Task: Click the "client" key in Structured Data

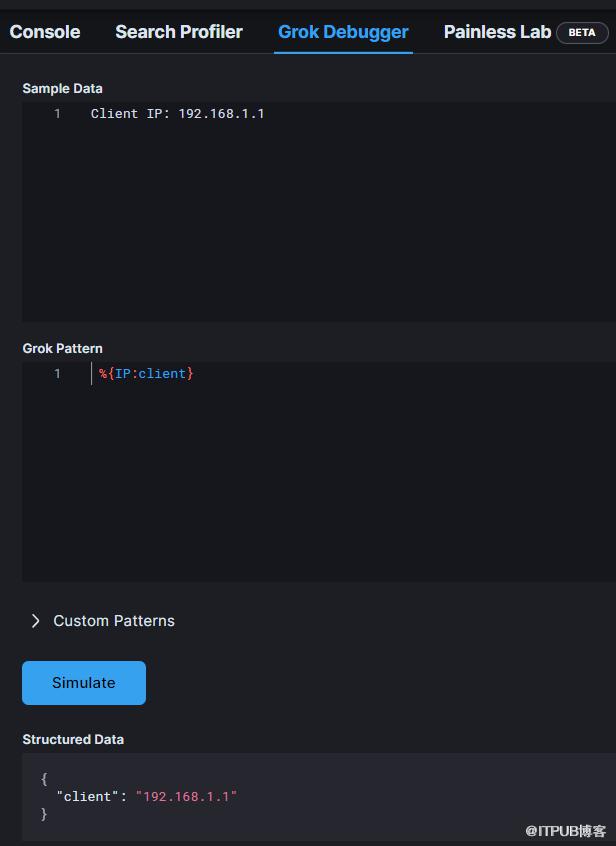Action: (x=88, y=796)
